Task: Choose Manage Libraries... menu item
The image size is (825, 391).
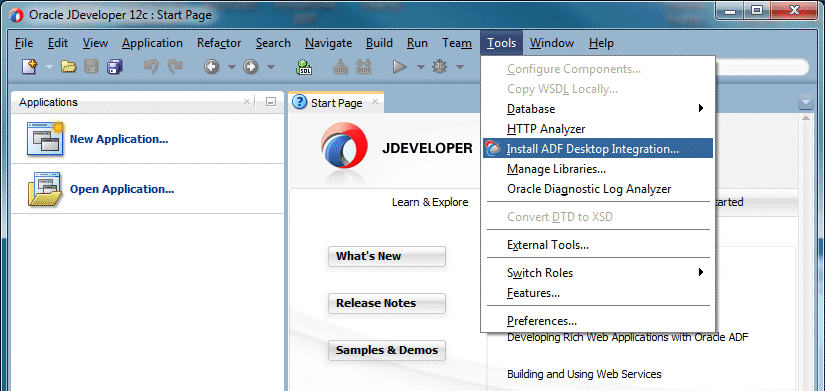Action: [x=597, y=169]
